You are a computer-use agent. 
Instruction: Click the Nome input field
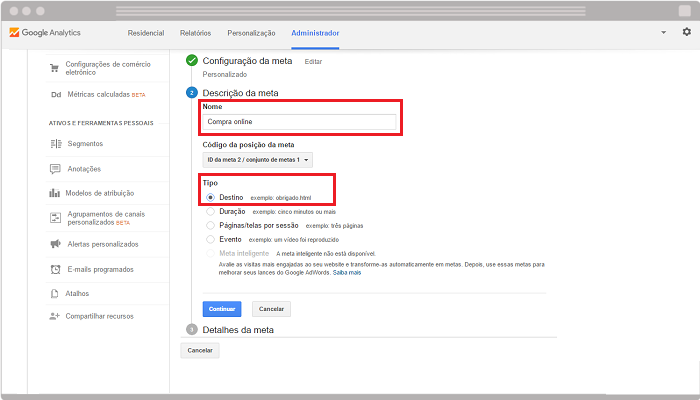coord(299,122)
